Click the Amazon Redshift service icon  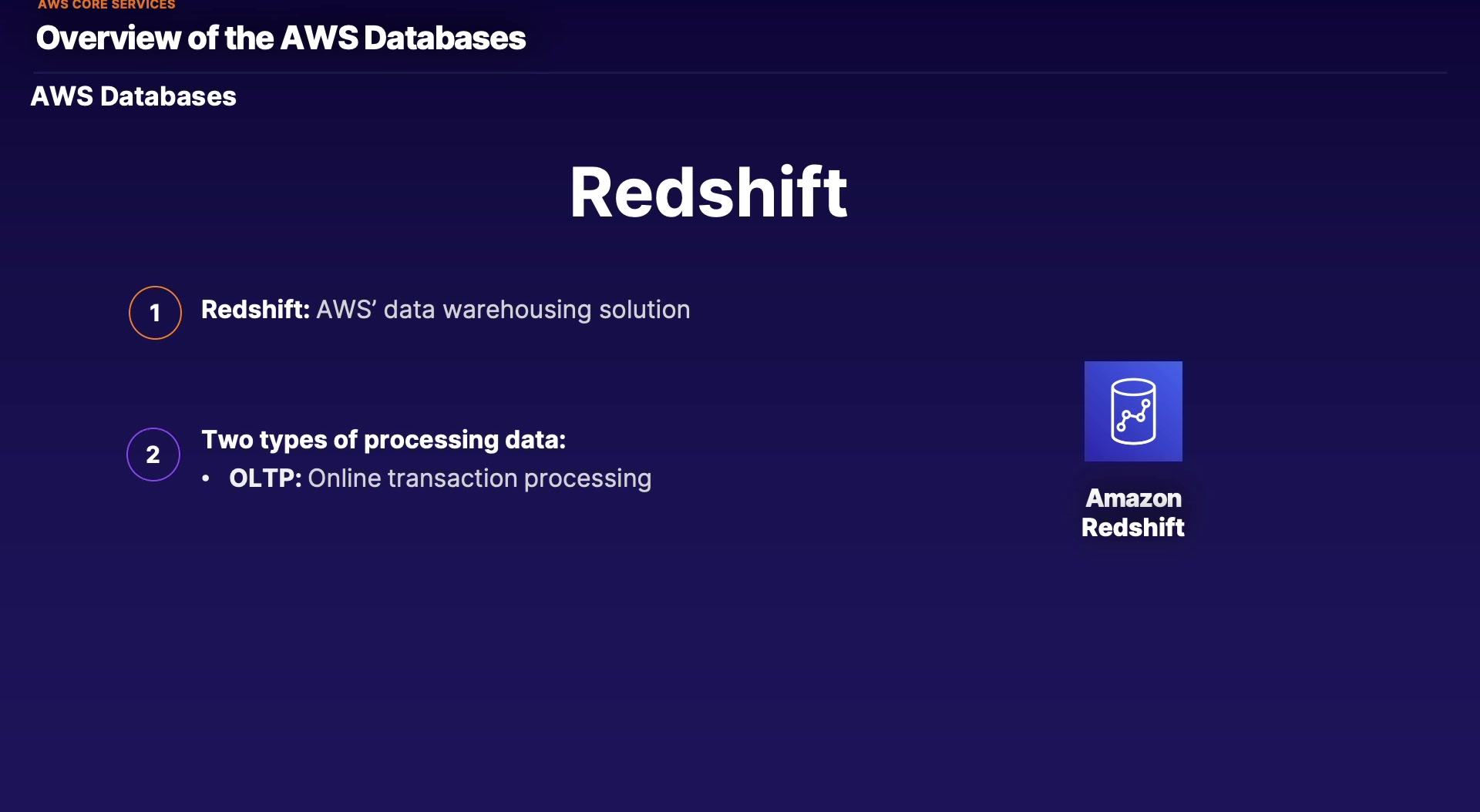(x=1132, y=411)
